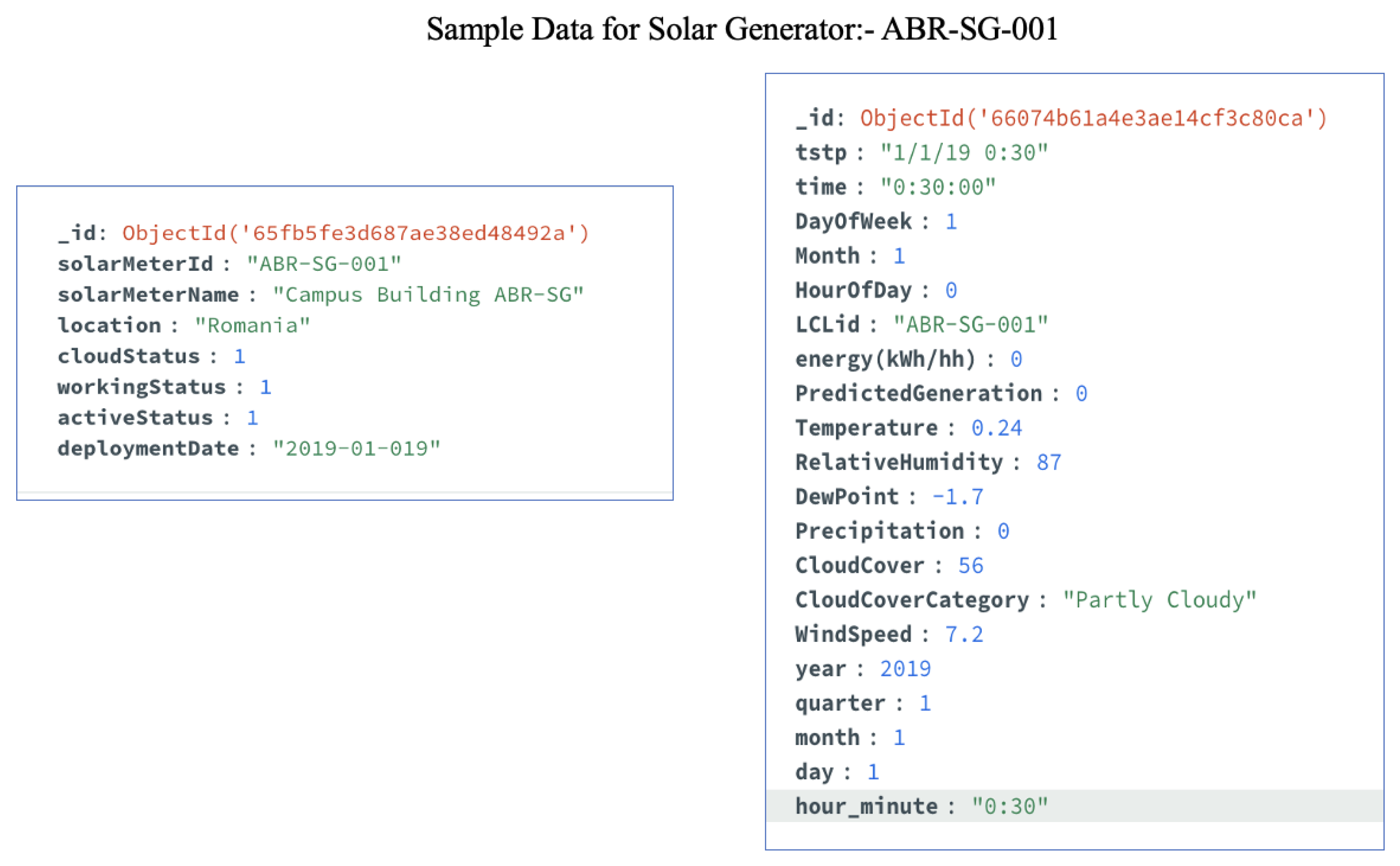Screen dimensions: 1400x866
Task: Click the Temperature value 0.24
Action: point(997,428)
